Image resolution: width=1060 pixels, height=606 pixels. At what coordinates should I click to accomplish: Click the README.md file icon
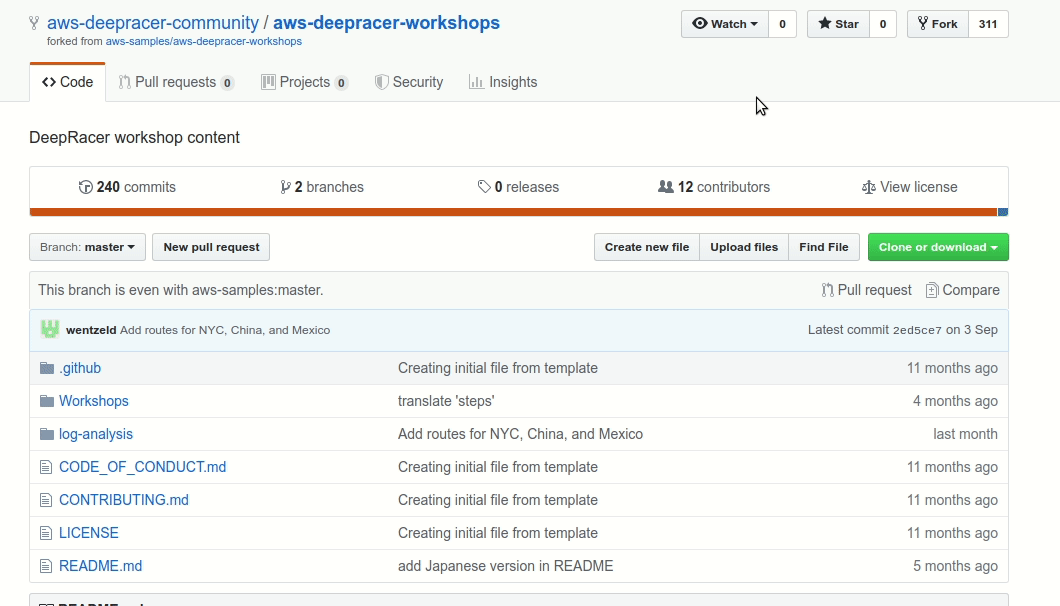pyautogui.click(x=45, y=566)
